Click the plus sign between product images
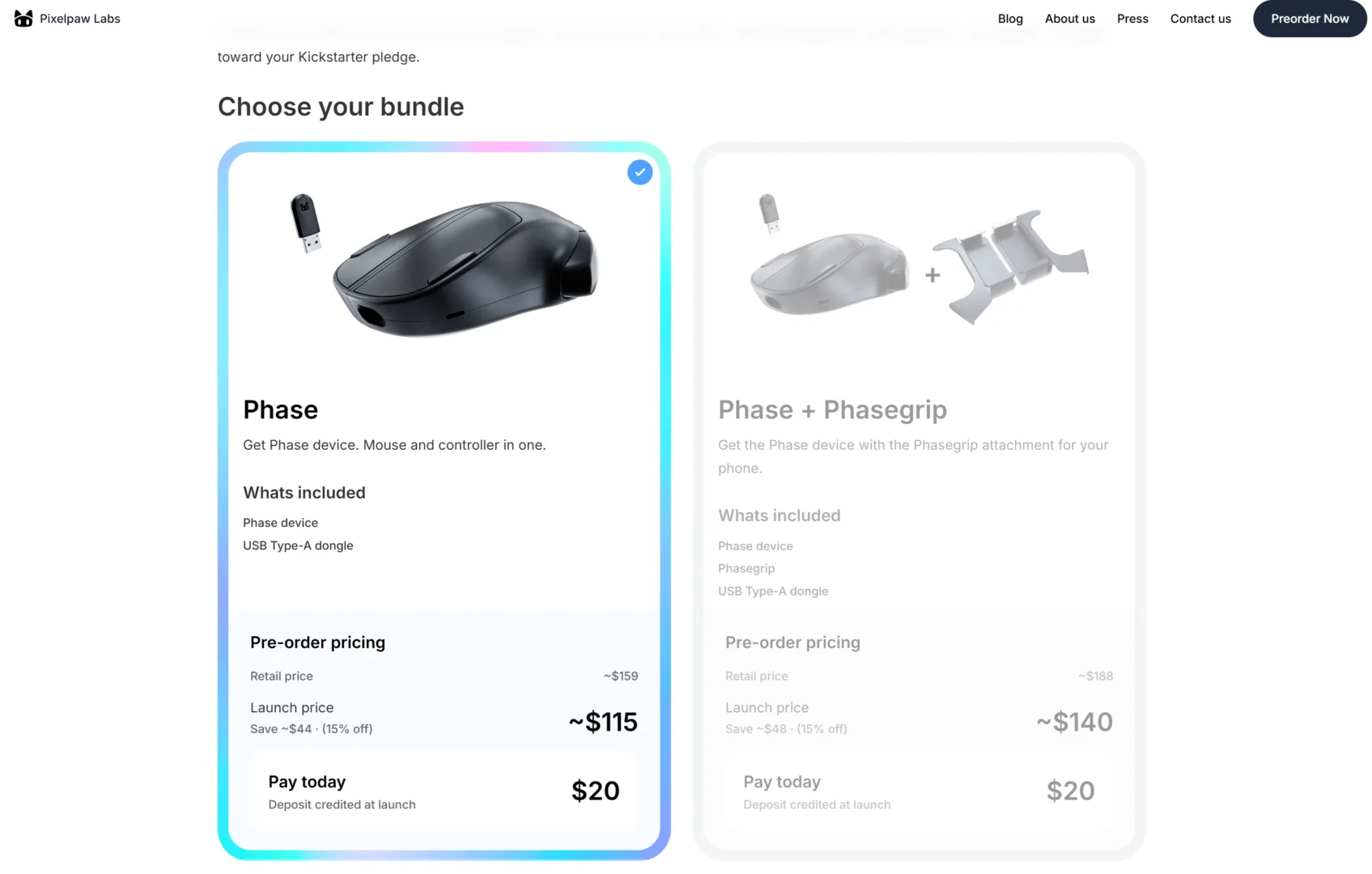Image resolution: width=1372 pixels, height=874 pixels. tap(932, 276)
